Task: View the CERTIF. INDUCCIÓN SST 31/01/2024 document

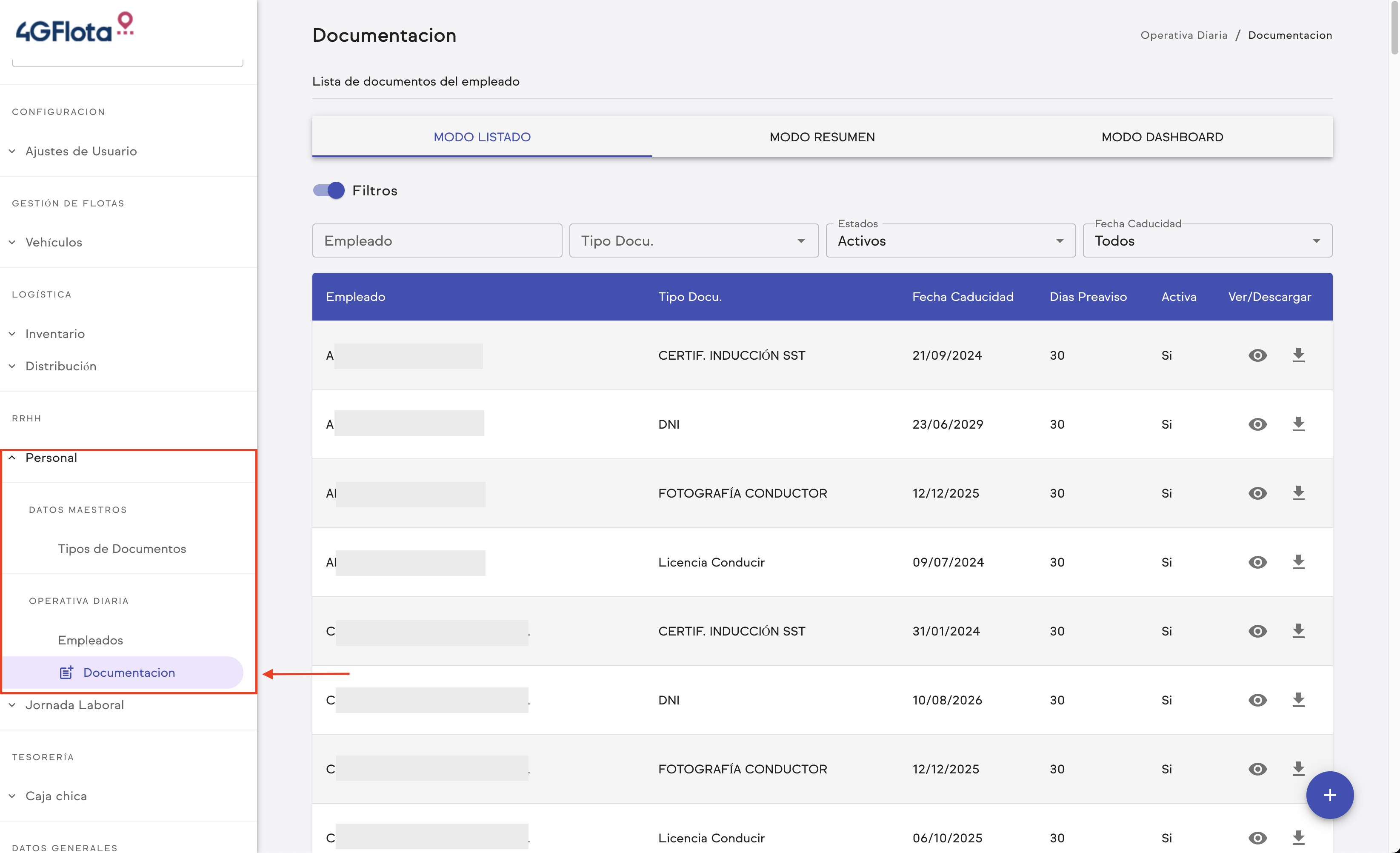Action: pos(1257,631)
